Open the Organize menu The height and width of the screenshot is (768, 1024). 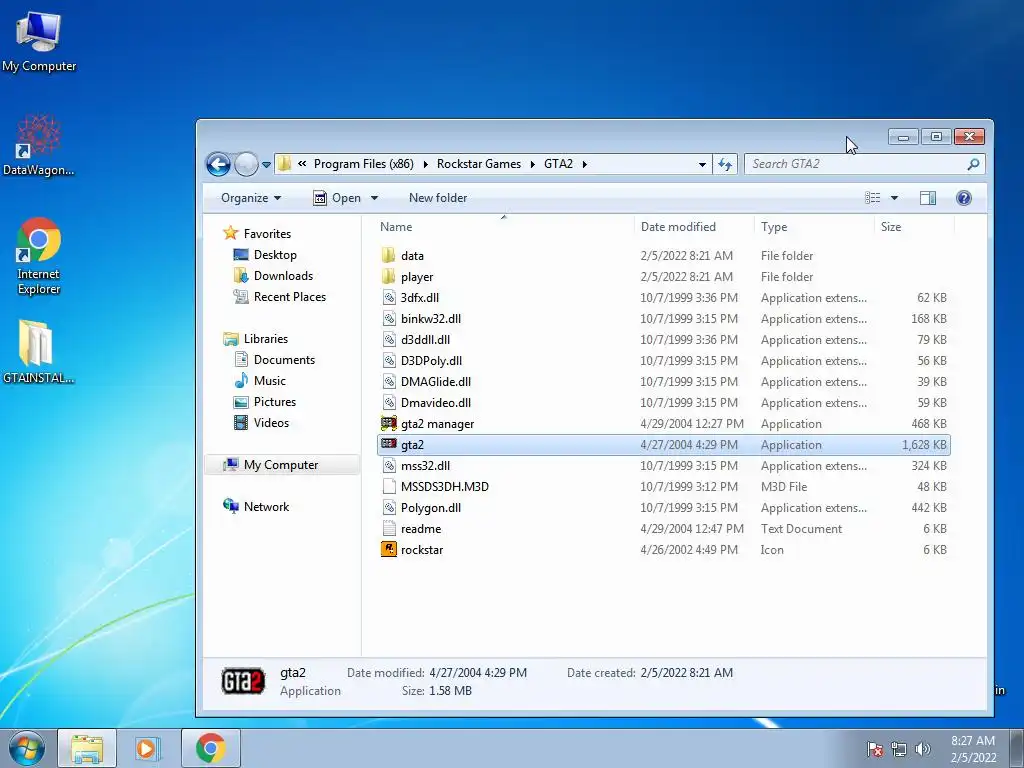click(x=251, y=198)
